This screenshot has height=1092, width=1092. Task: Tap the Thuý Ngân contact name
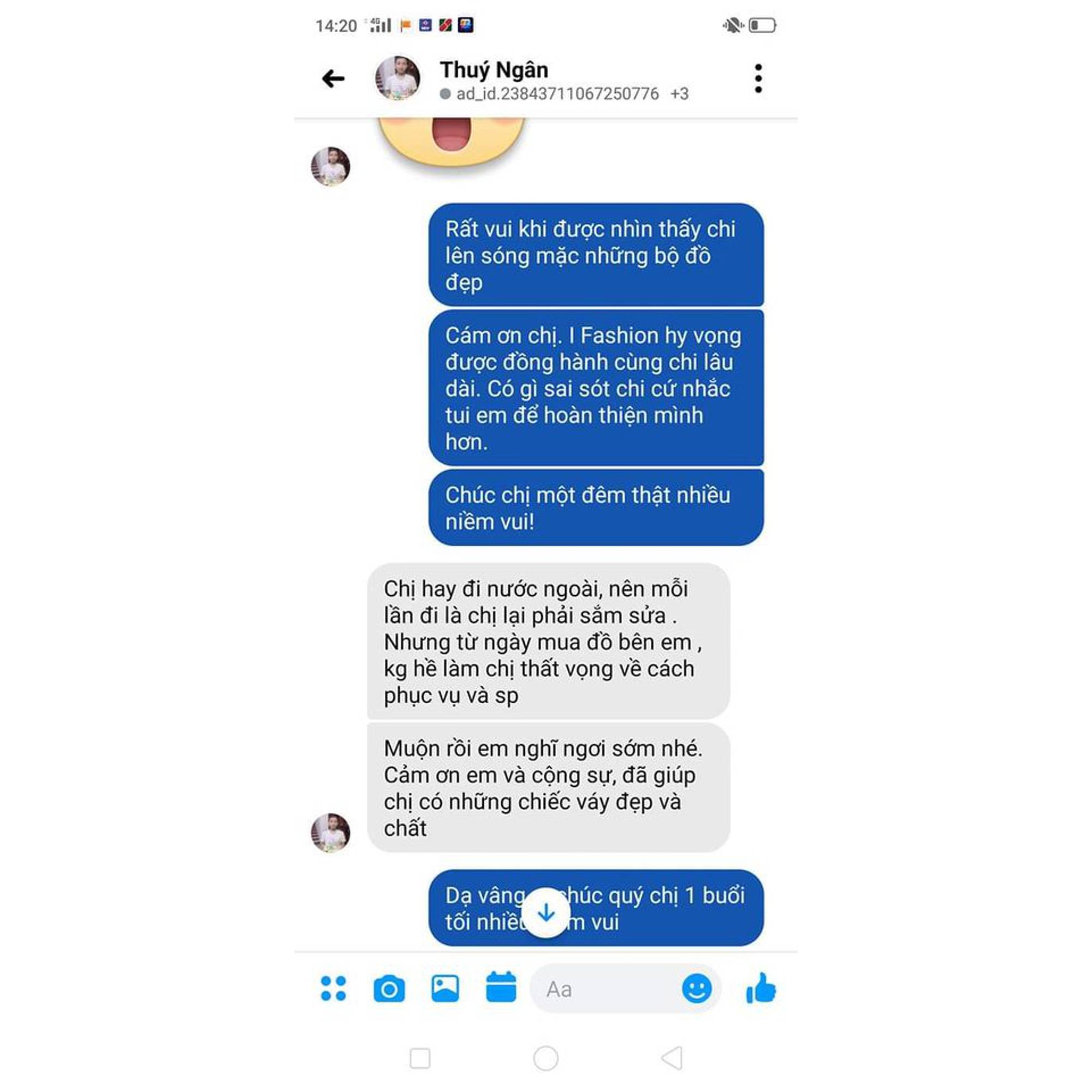[x=494, y=70]
